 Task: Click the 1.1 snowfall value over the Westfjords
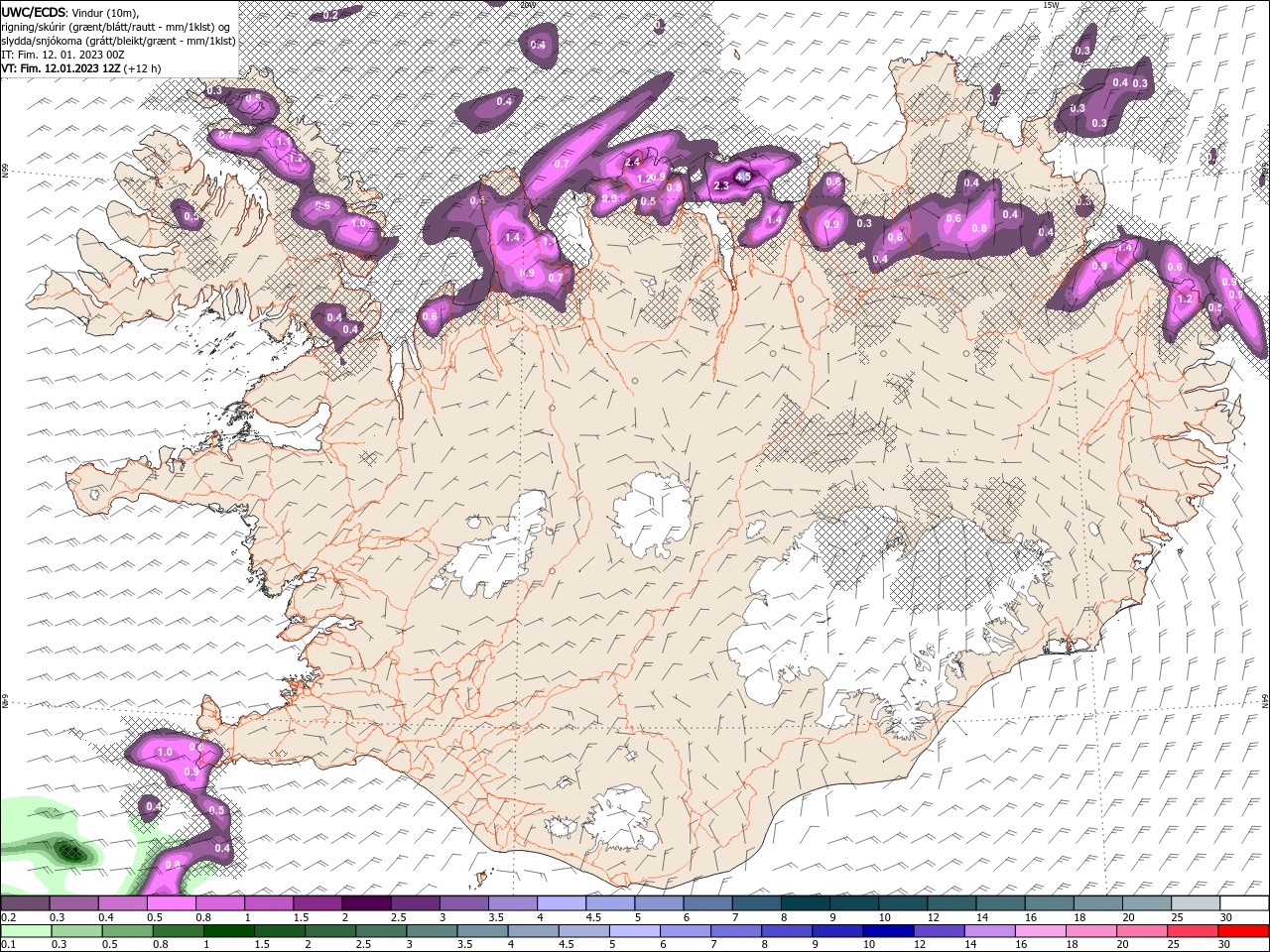coord(283,142)
